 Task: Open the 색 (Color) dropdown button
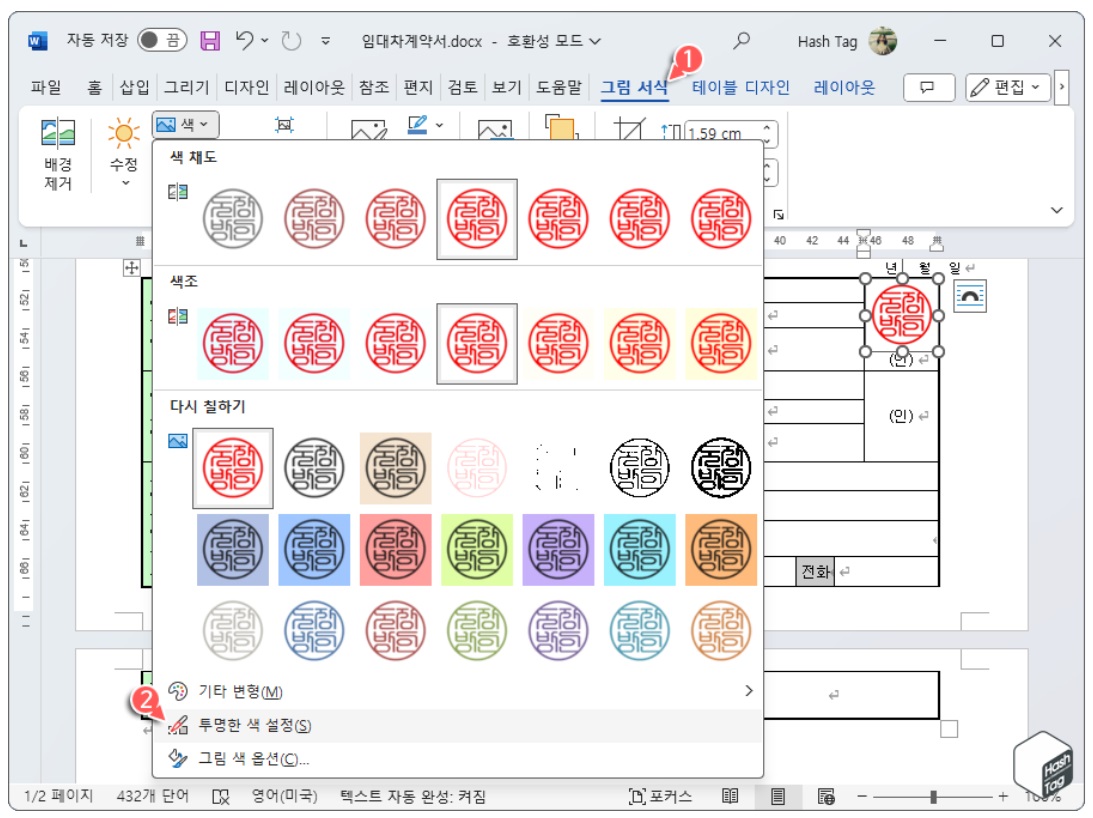[185, 125]
